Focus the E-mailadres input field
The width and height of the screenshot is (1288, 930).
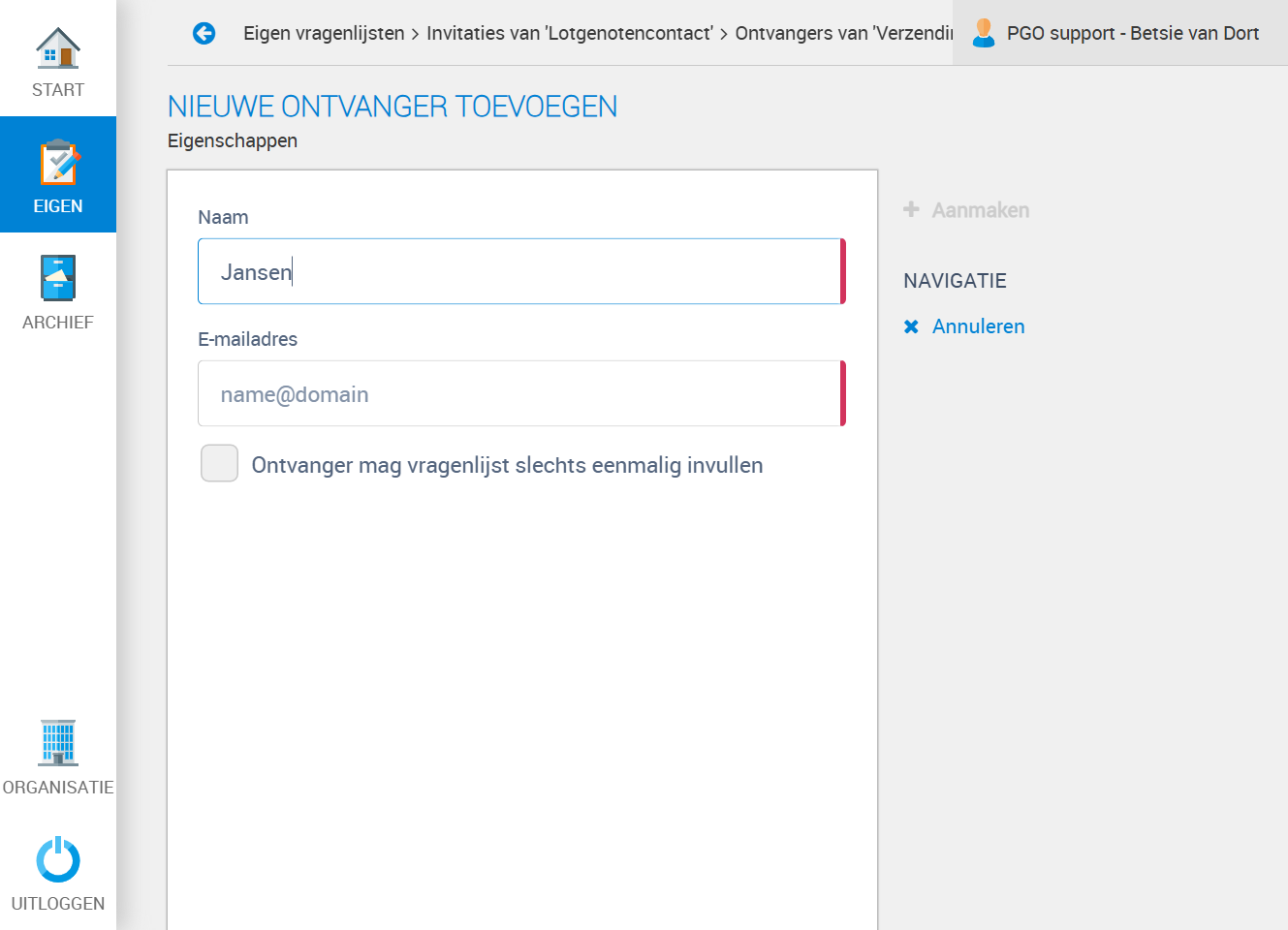521,393
